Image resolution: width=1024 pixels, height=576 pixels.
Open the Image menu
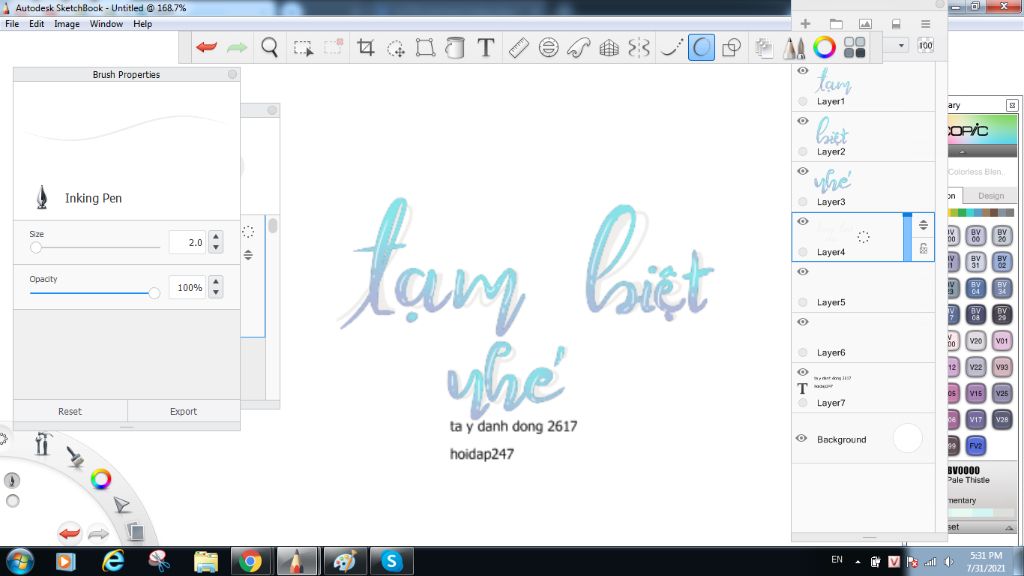[67, 24]
